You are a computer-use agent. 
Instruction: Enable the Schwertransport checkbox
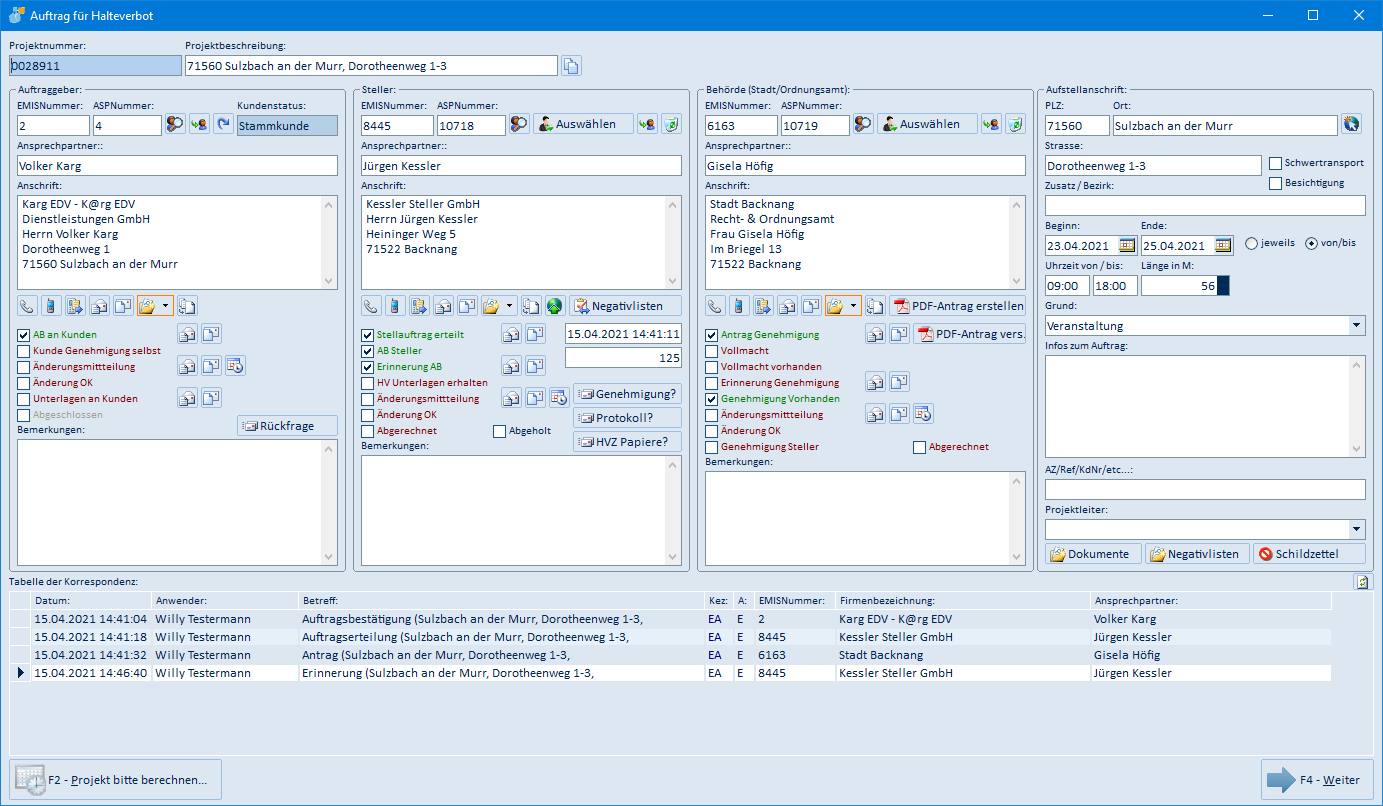point(1276,163)
